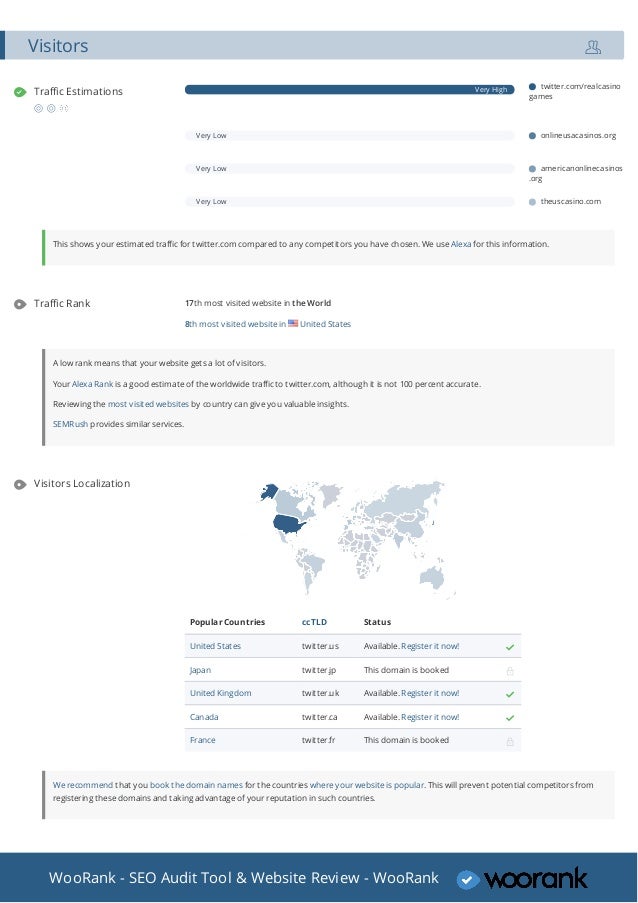Click lock icon in France row
The width and height of the screenshot is (638, 903).
point(510,741)
